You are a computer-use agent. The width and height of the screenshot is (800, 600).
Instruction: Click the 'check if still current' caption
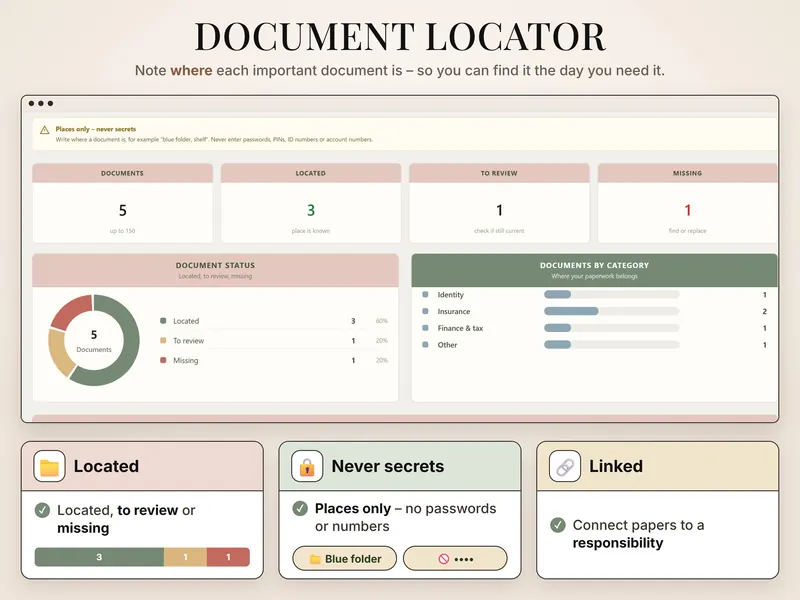click(x=499, y=231)
